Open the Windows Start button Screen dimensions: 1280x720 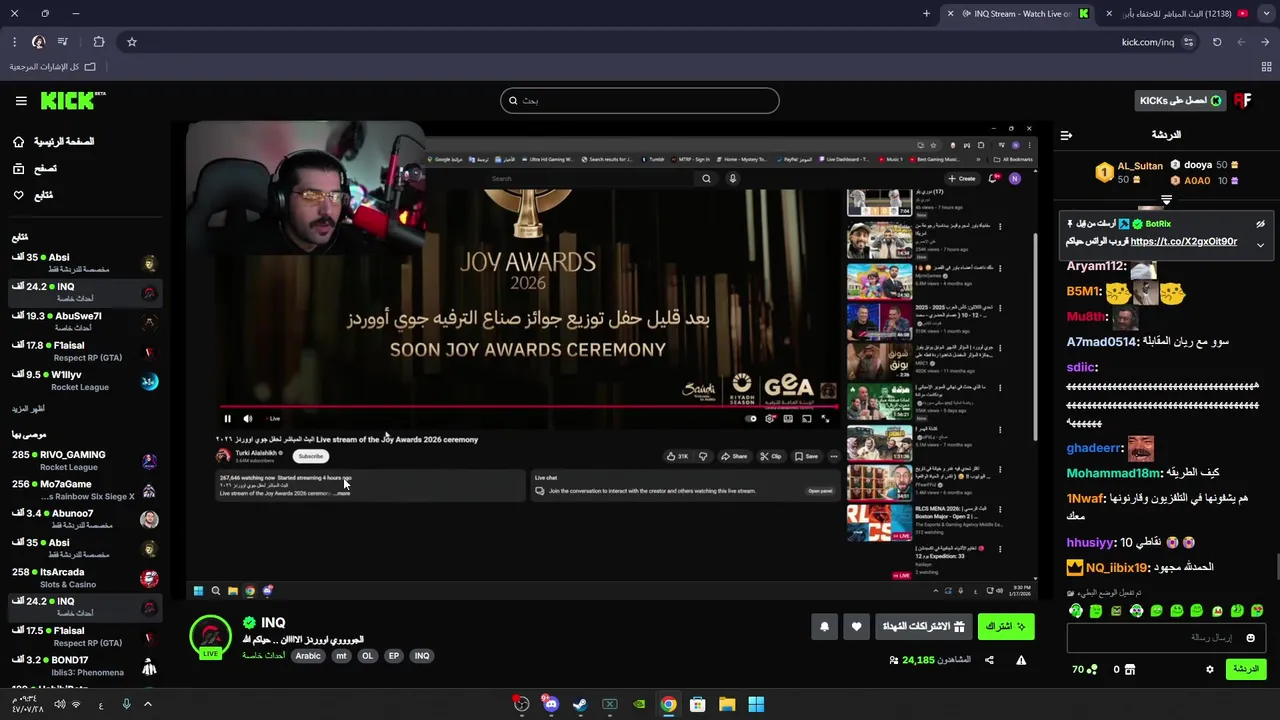click(x=756, y=704)
